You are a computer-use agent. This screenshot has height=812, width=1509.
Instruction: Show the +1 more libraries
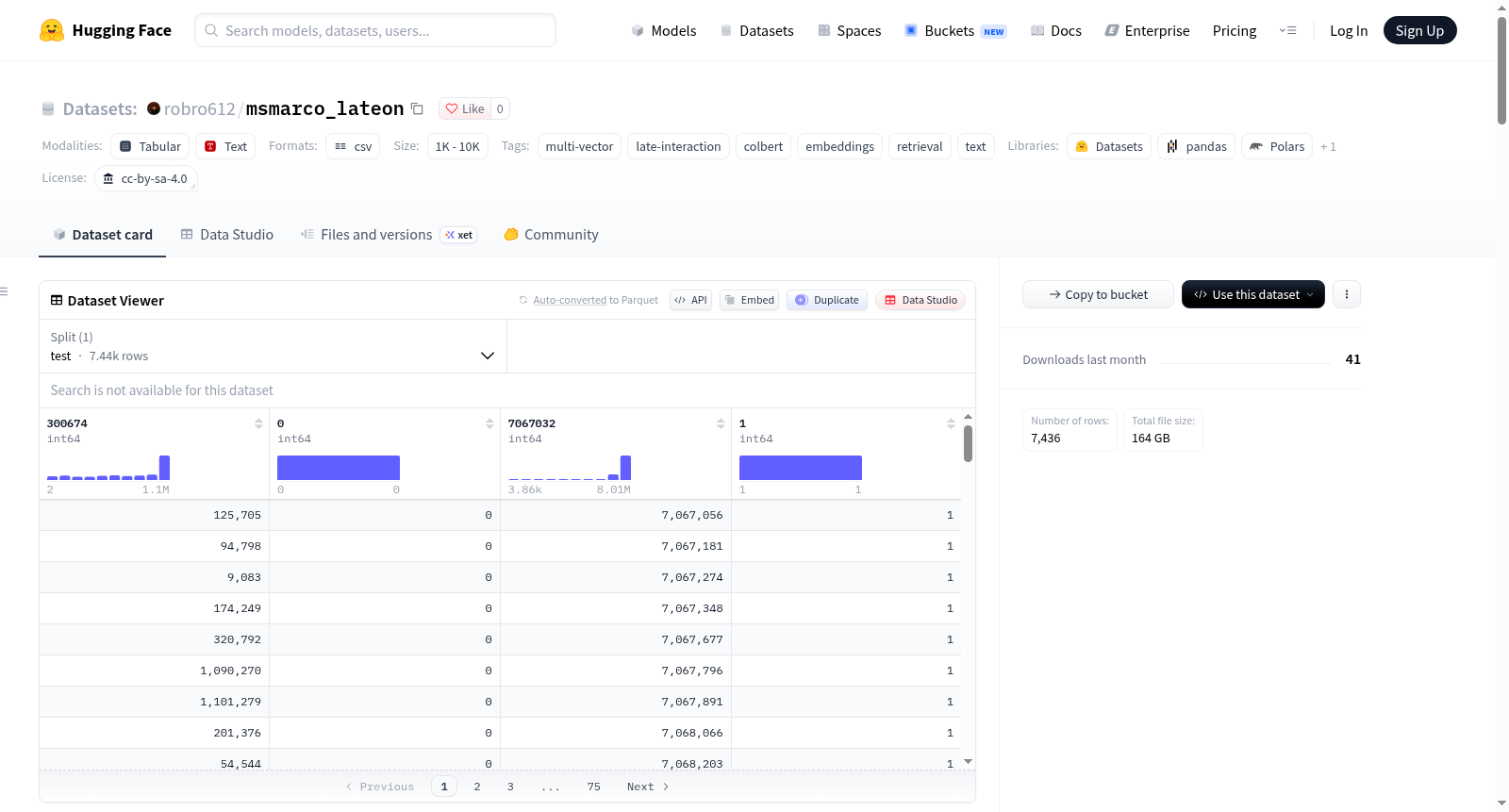click(1328, 147)
